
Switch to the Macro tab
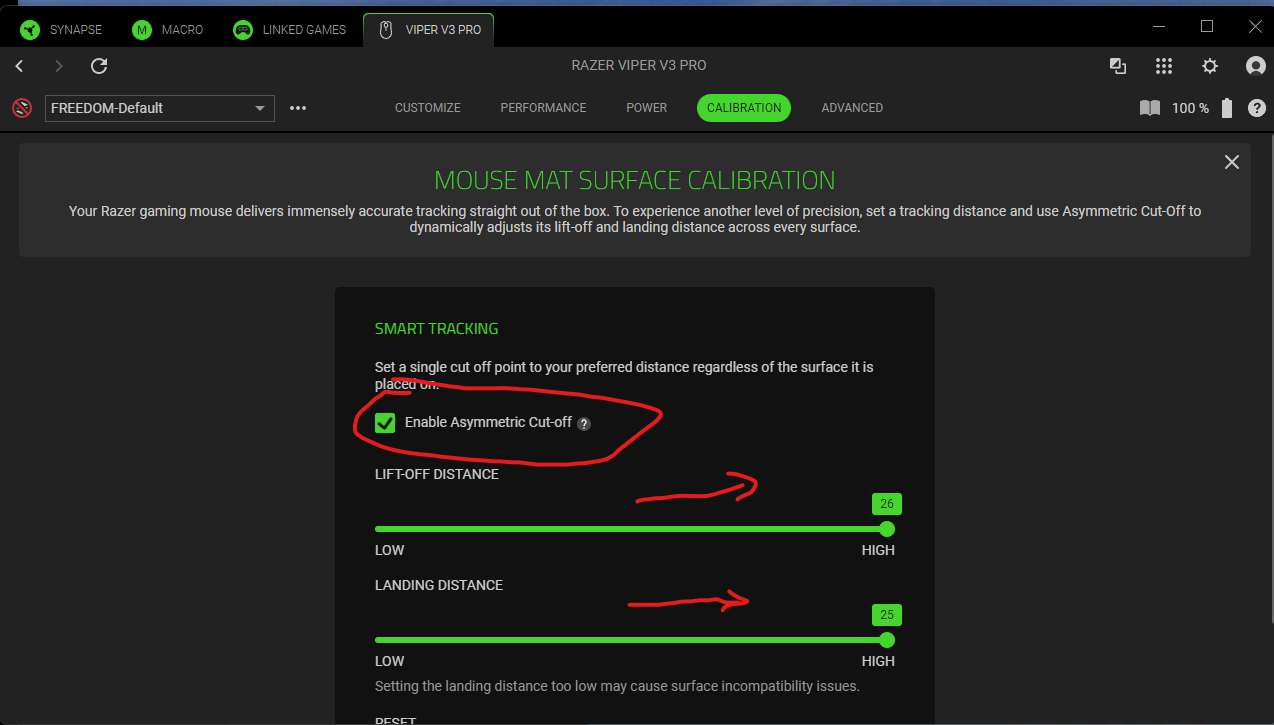click(168, 29)
